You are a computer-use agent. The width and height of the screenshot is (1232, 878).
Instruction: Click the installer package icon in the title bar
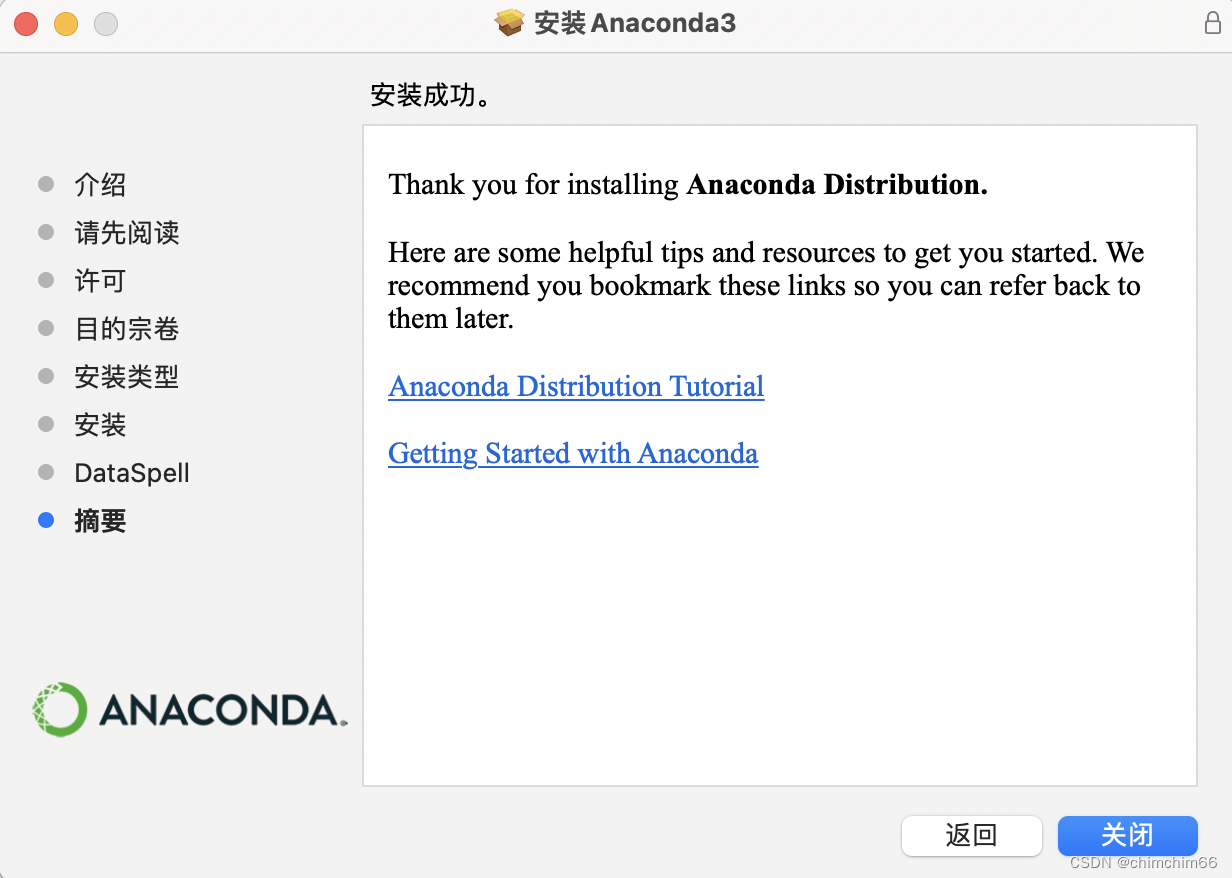click(508, 22)
